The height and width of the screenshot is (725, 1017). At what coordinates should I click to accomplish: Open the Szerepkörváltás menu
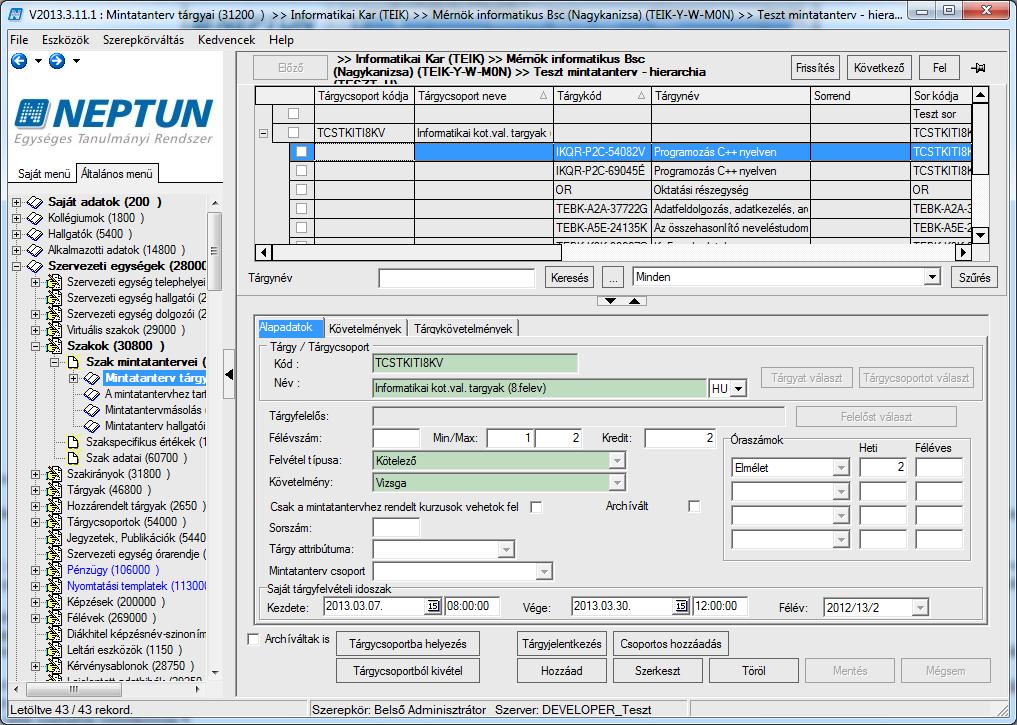[143, 40]
